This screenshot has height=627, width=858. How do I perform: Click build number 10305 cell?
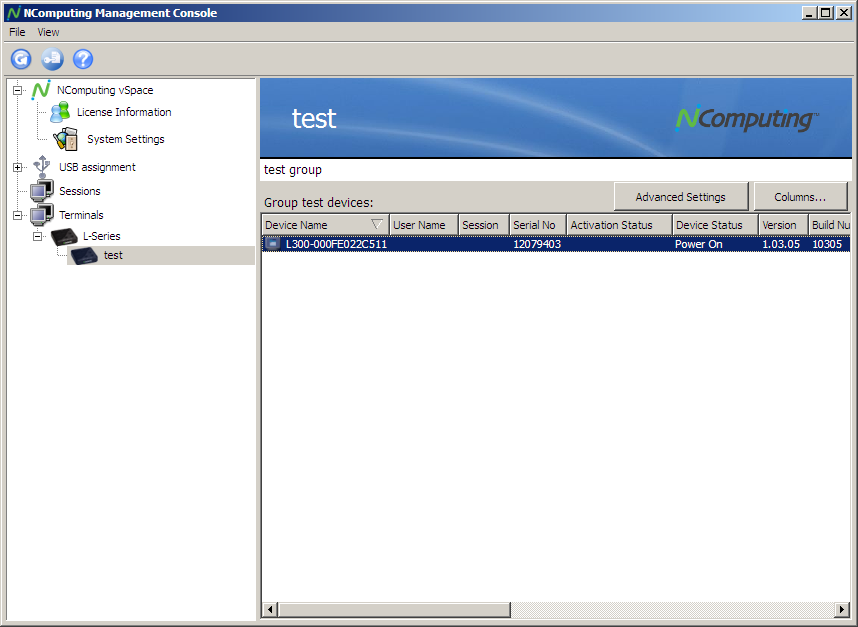point(827,244)
